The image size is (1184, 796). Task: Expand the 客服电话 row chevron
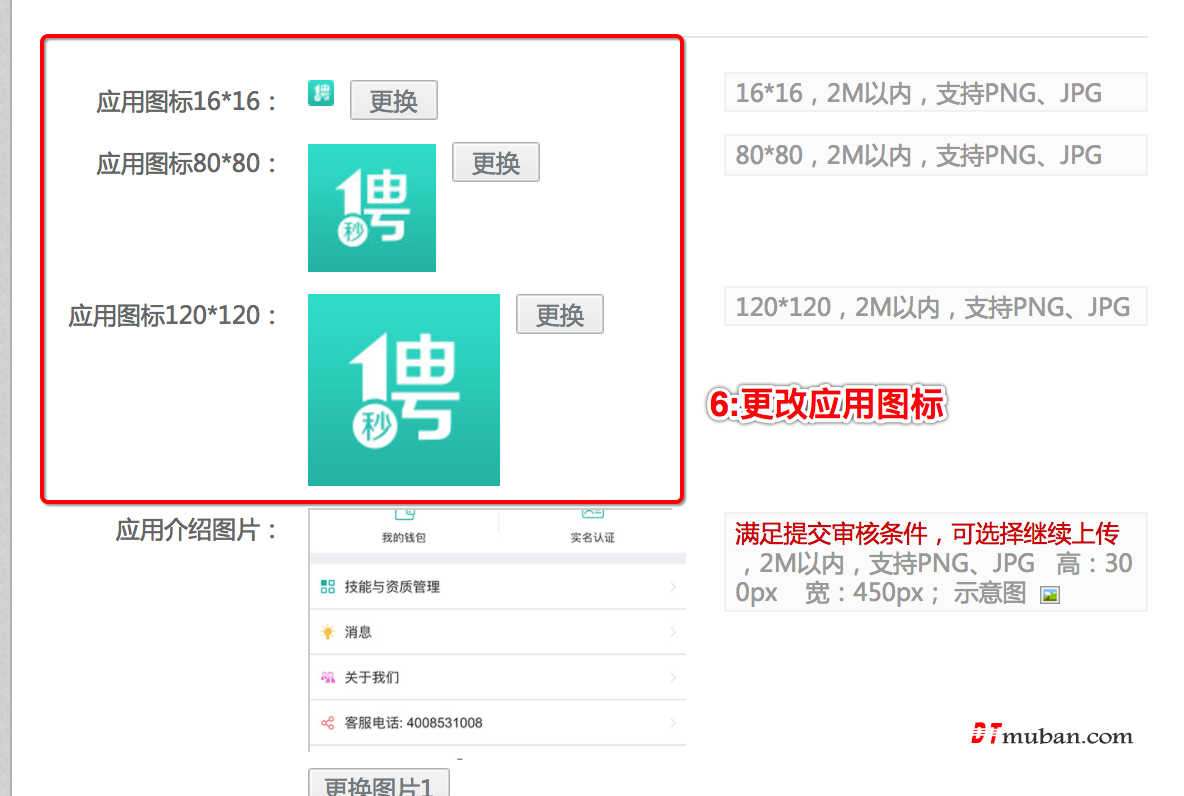click(673, 723)
